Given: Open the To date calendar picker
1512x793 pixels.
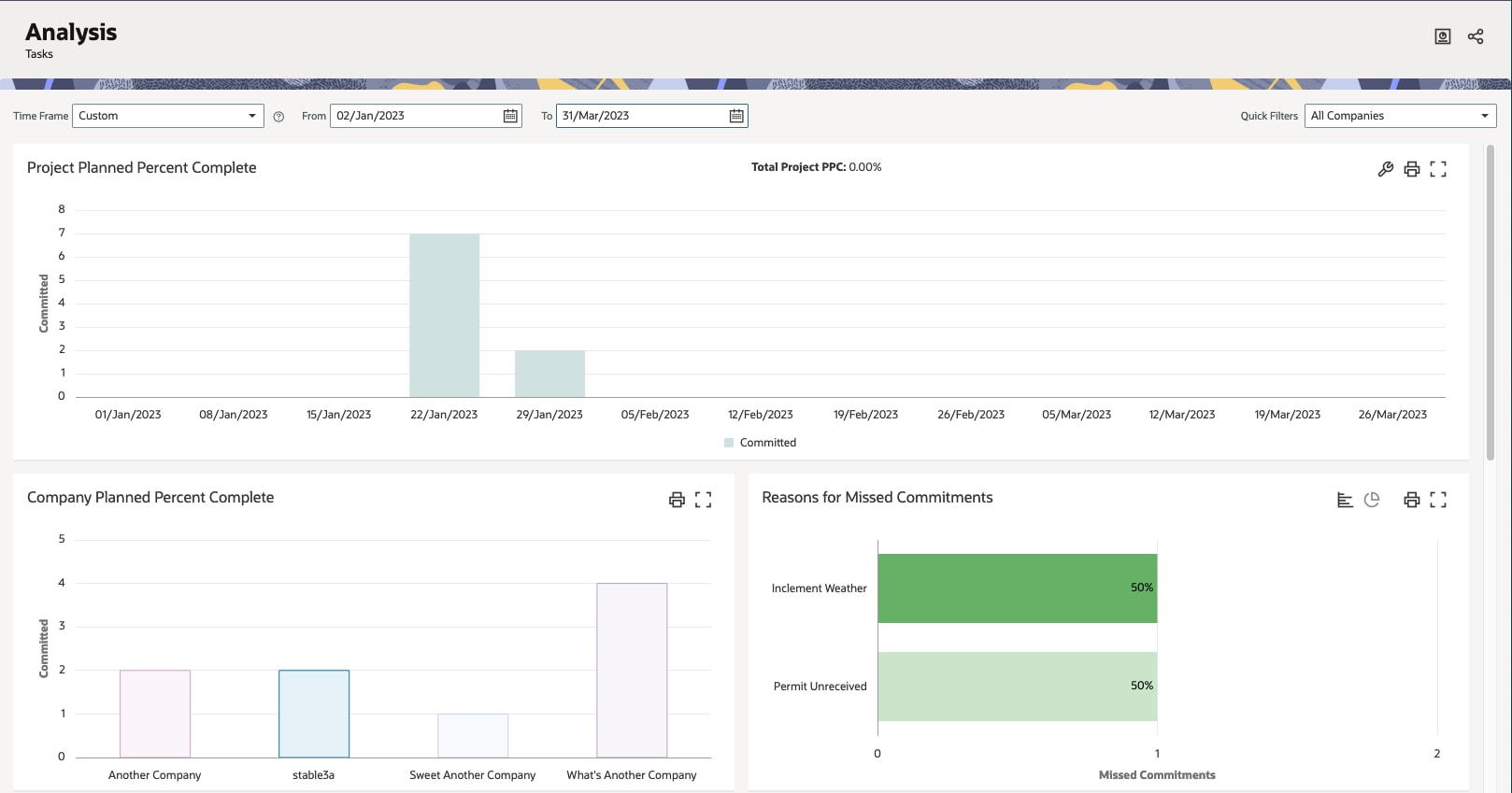Looking at the screenshot, I should click(736, 116).
